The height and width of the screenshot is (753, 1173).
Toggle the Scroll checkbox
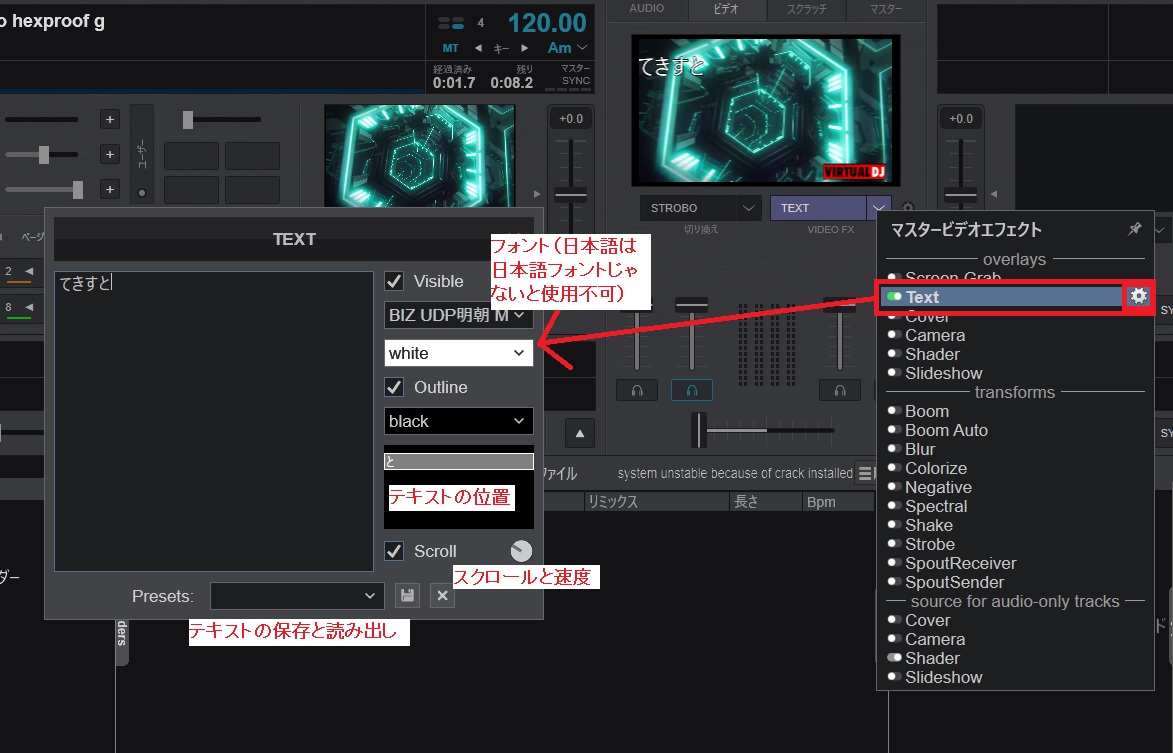pos(394,551)
